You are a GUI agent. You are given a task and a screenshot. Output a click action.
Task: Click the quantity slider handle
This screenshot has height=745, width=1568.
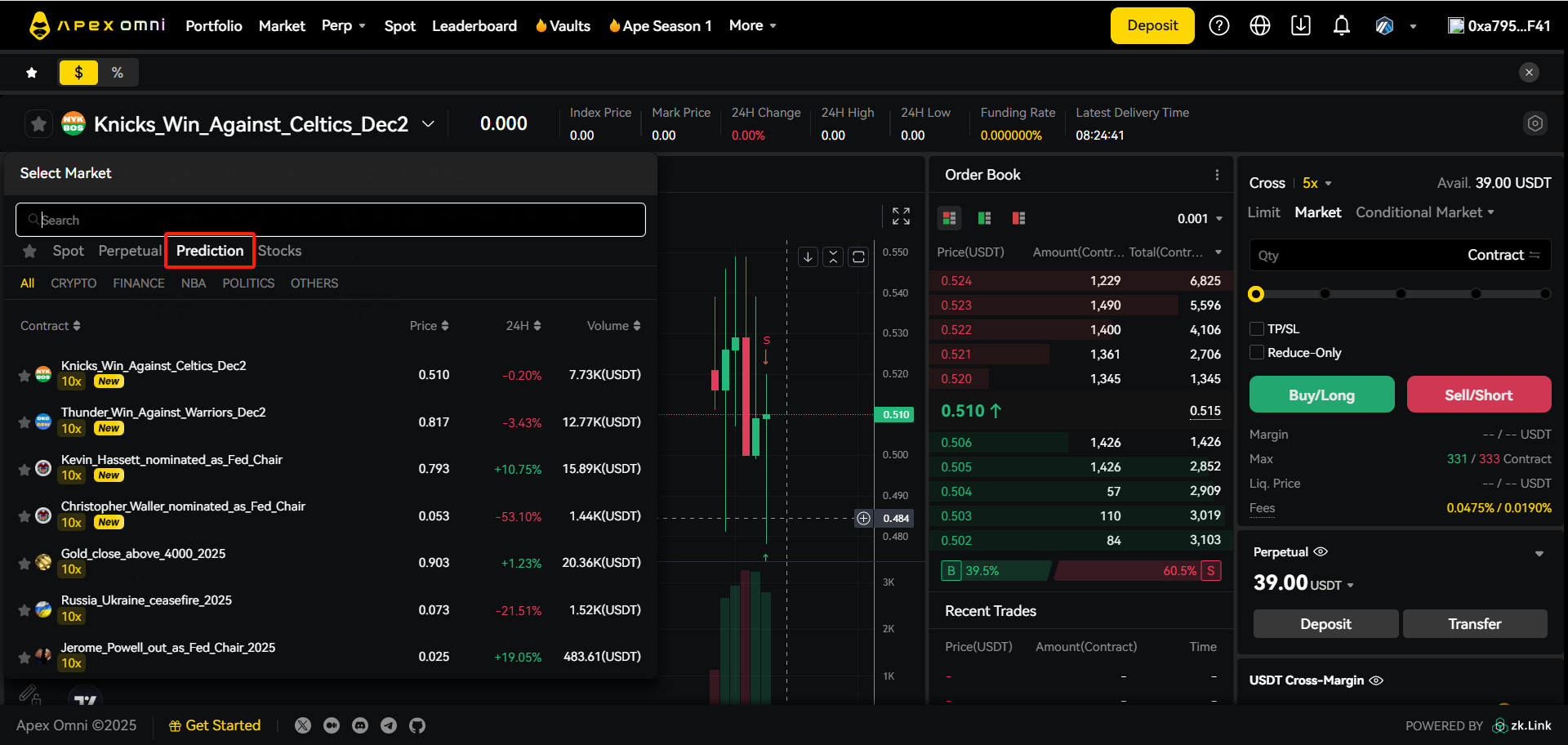(1256, 294)
